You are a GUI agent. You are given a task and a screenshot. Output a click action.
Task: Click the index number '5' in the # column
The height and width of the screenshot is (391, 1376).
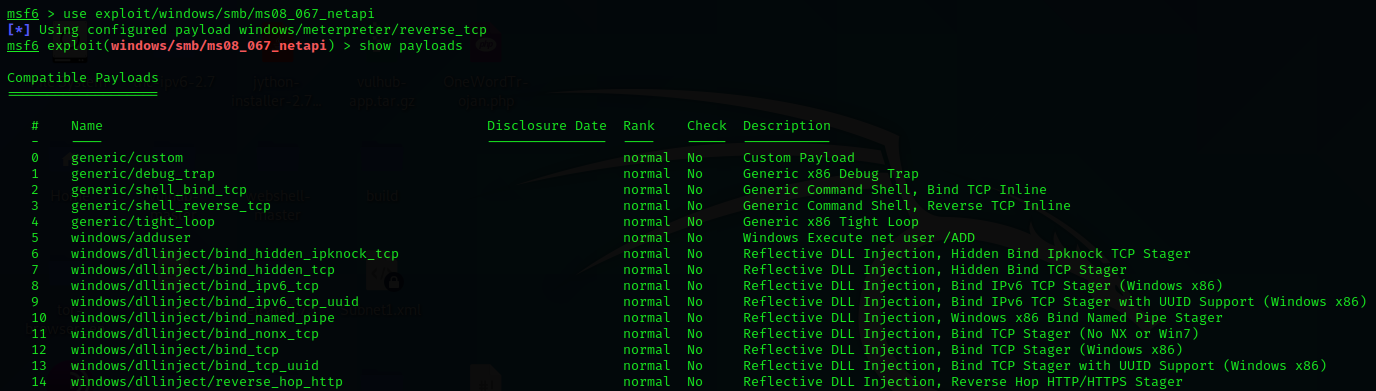tap(35, 238)
